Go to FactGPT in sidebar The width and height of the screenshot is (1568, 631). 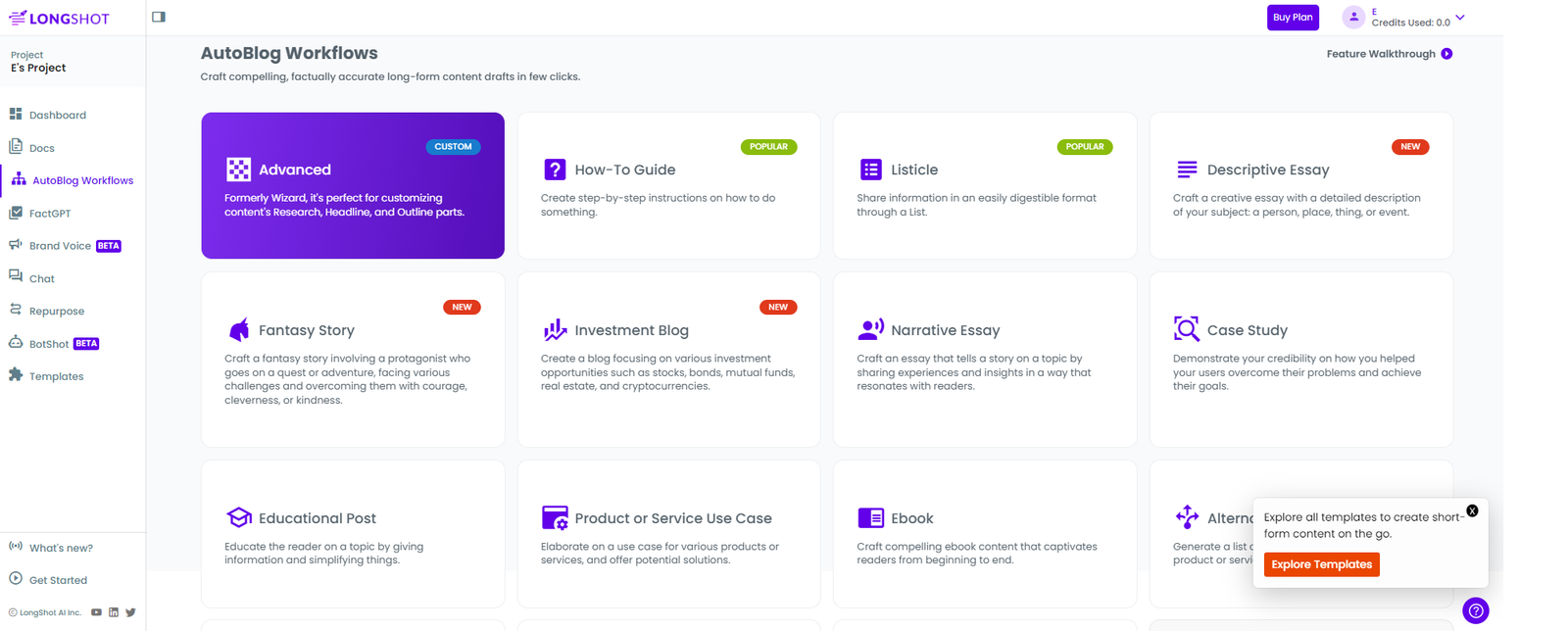click(49, 213)
